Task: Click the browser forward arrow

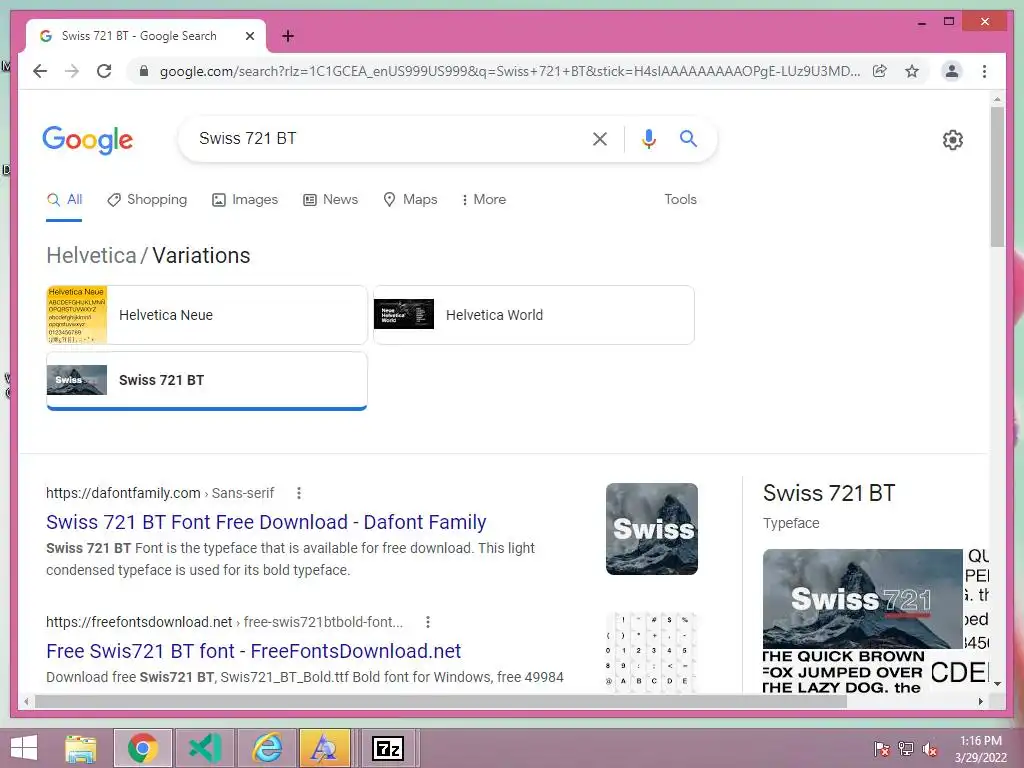Action: [72, 71]
